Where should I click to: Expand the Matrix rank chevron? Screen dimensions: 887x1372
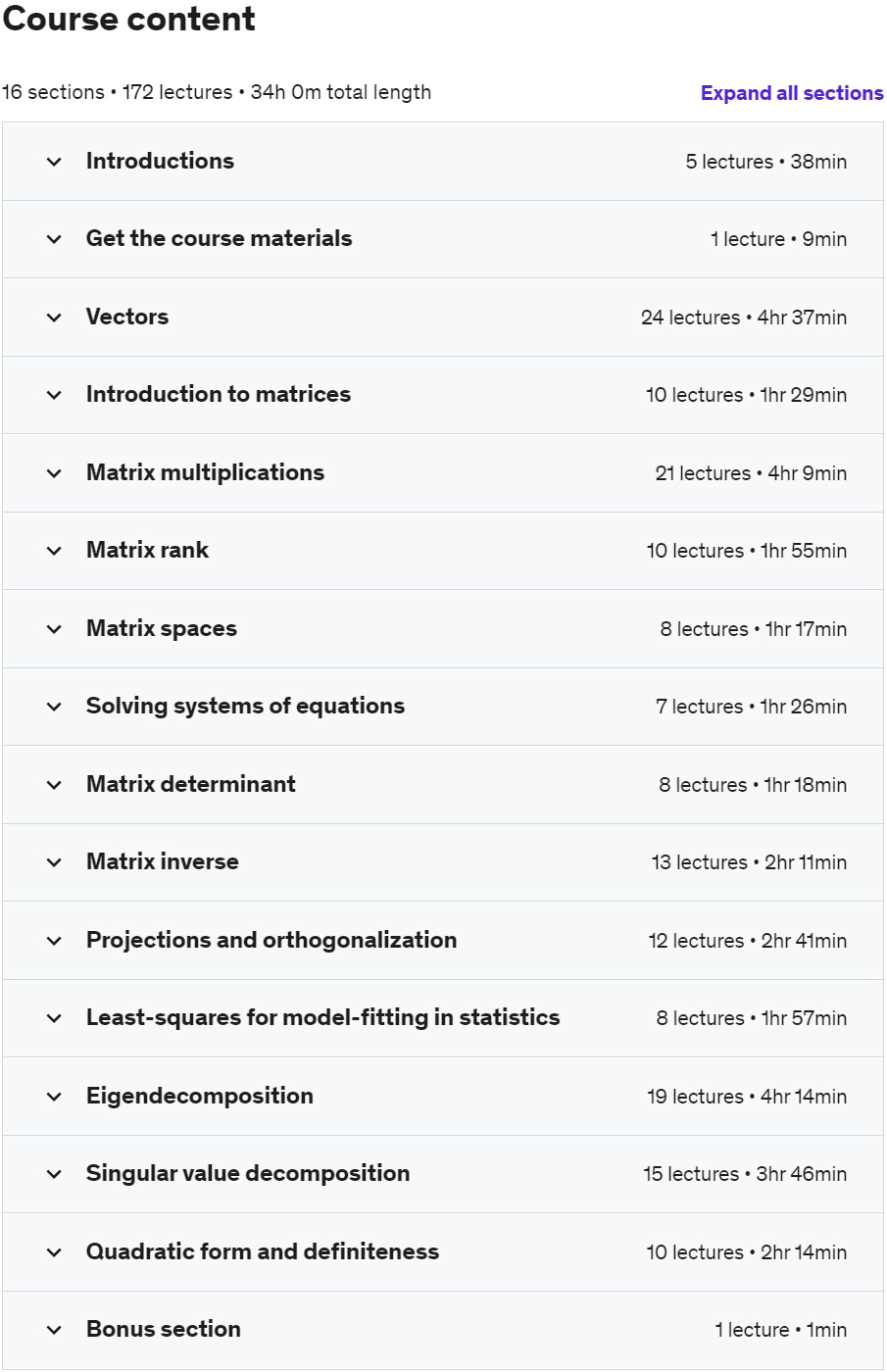[54, 551]
